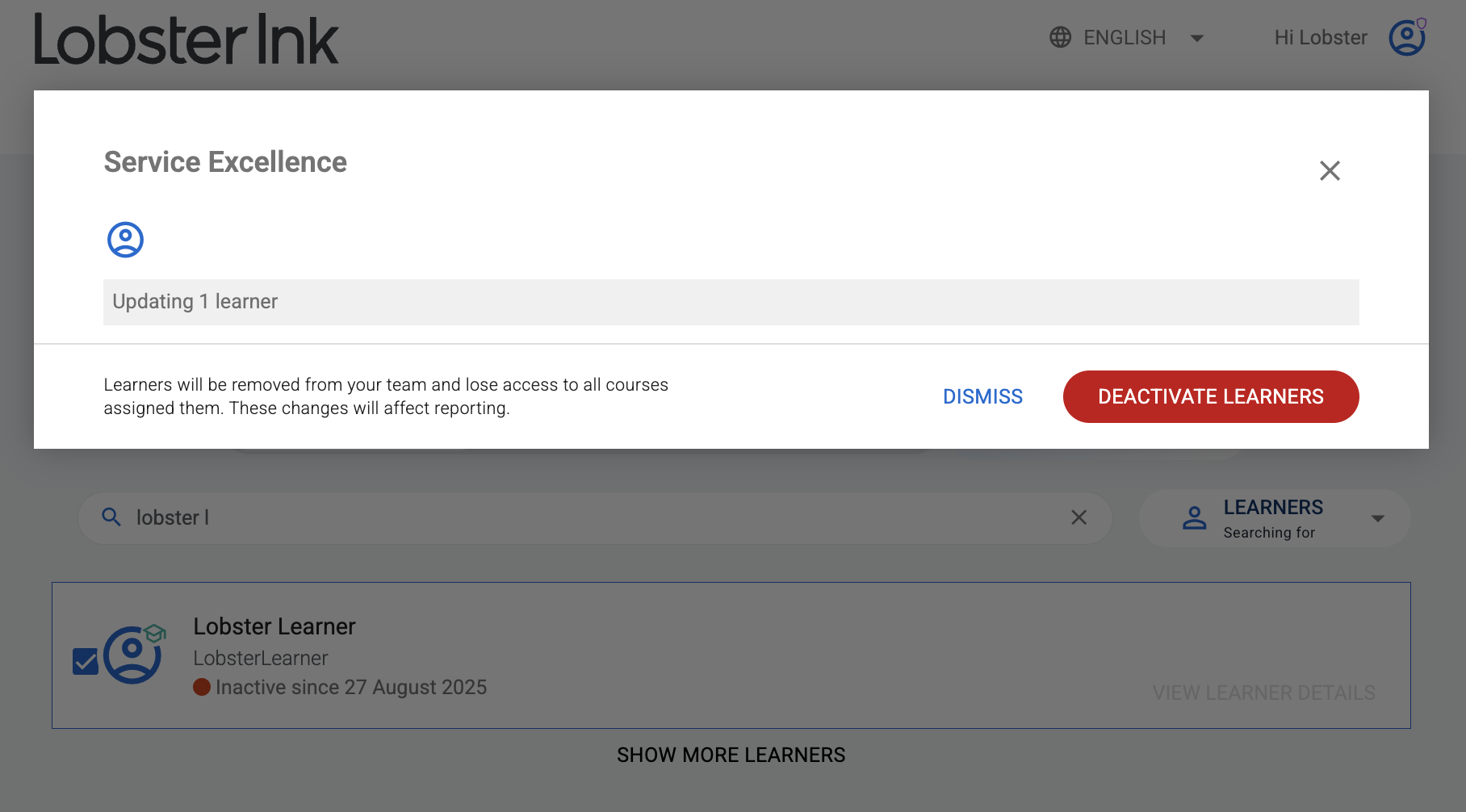Click Inactive since 27 August 2025 text
The image size is (1466, 812).
[351, 687]
